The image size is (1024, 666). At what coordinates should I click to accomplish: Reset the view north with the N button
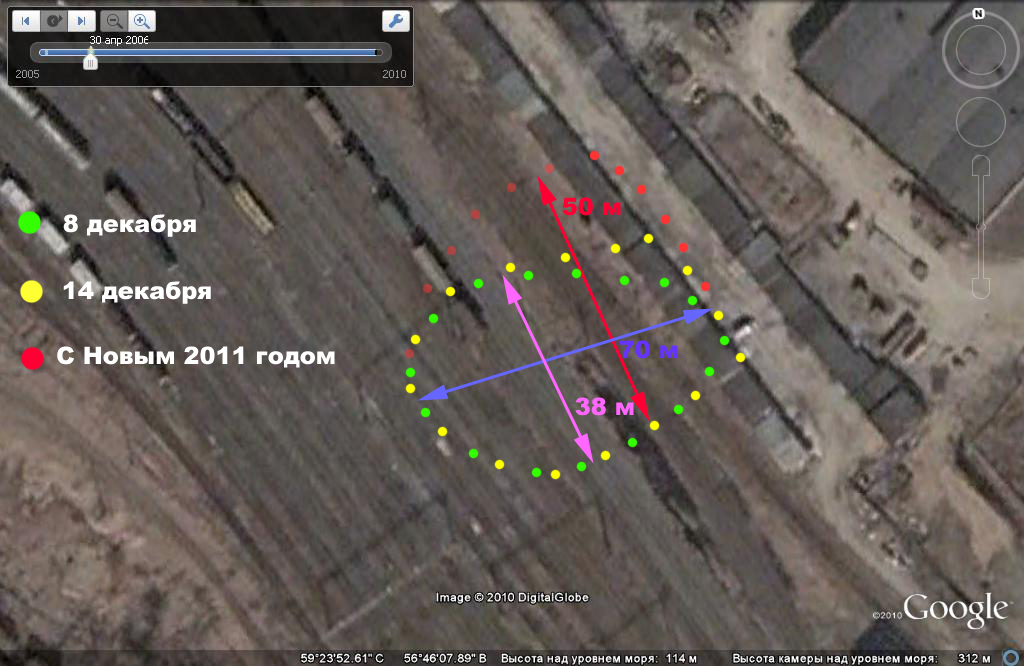[979, 14]
